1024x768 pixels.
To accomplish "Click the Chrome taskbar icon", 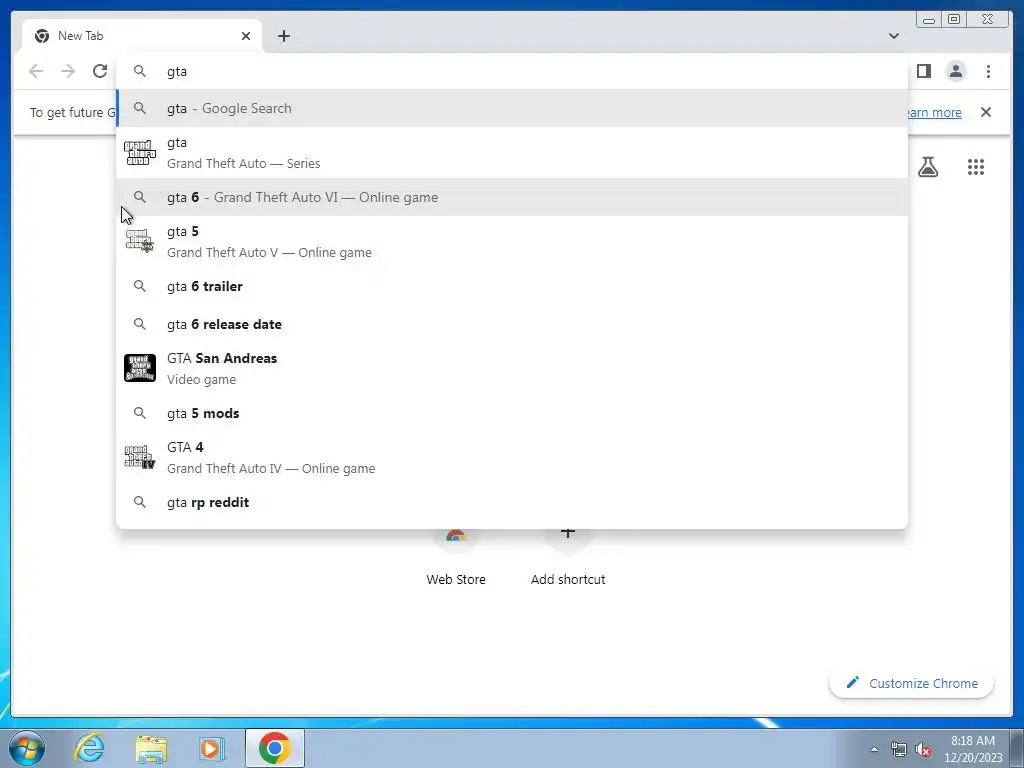I will 274,748.
